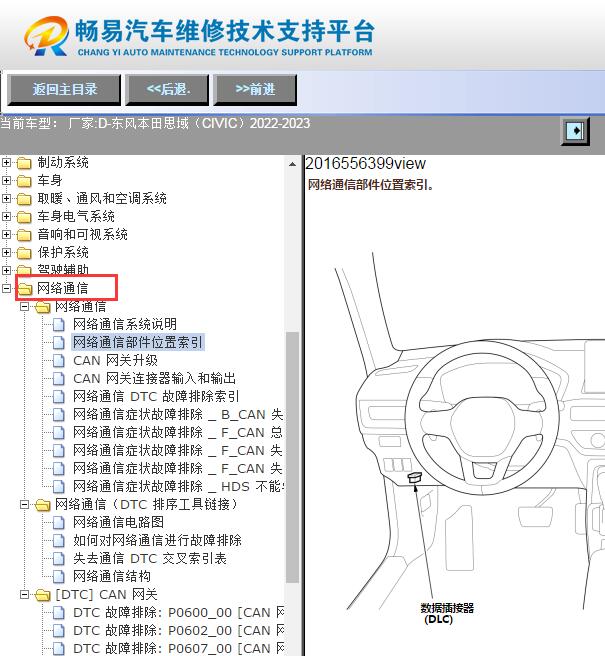Open 网络通信 DTC 故障排除索引
This screenshot has width=605, height=656.
point(156,396)
